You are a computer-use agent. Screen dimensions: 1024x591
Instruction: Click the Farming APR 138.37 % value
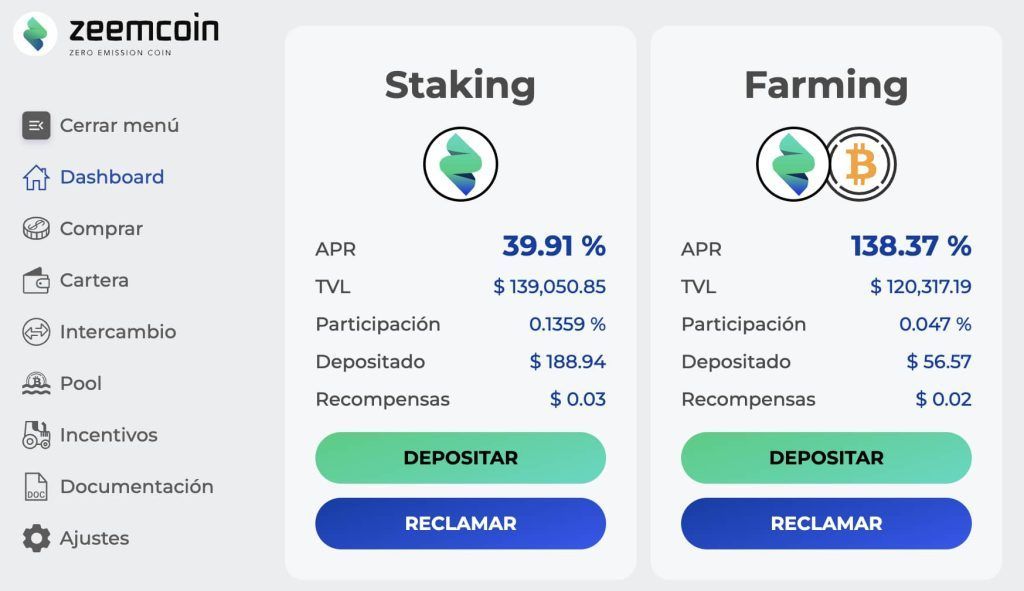[911, 246]
